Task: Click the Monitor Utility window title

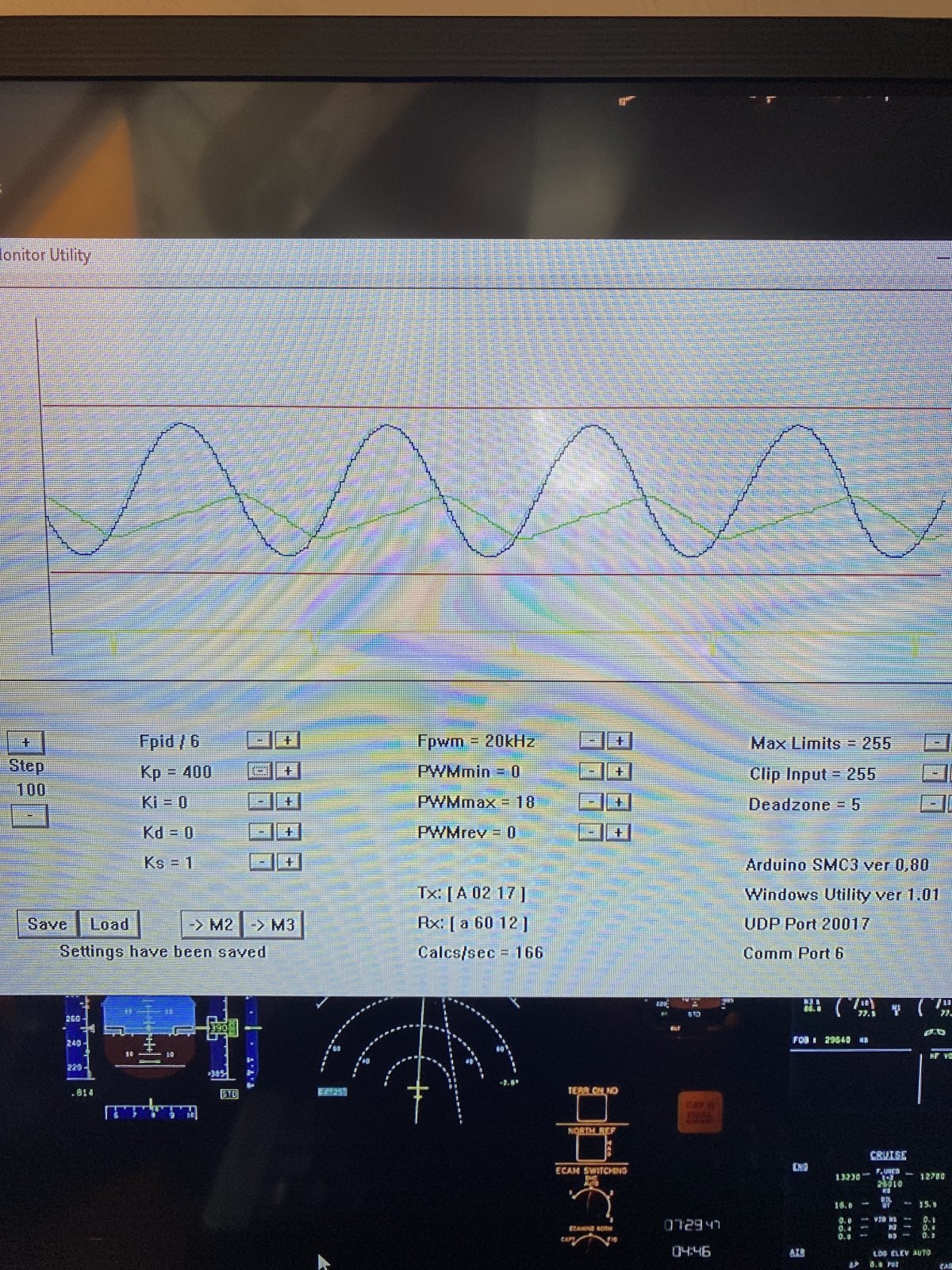Action: 45,255
